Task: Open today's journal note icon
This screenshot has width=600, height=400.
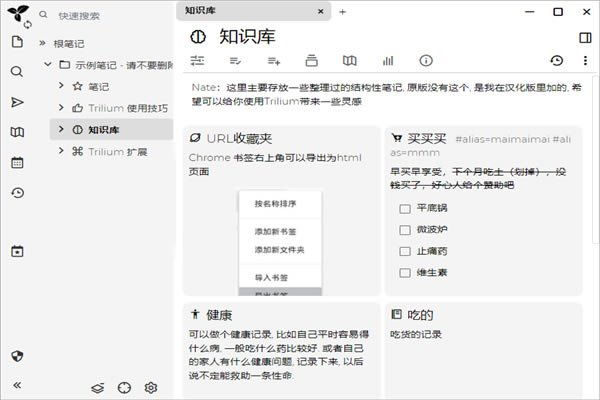Action: pos(17,251)
